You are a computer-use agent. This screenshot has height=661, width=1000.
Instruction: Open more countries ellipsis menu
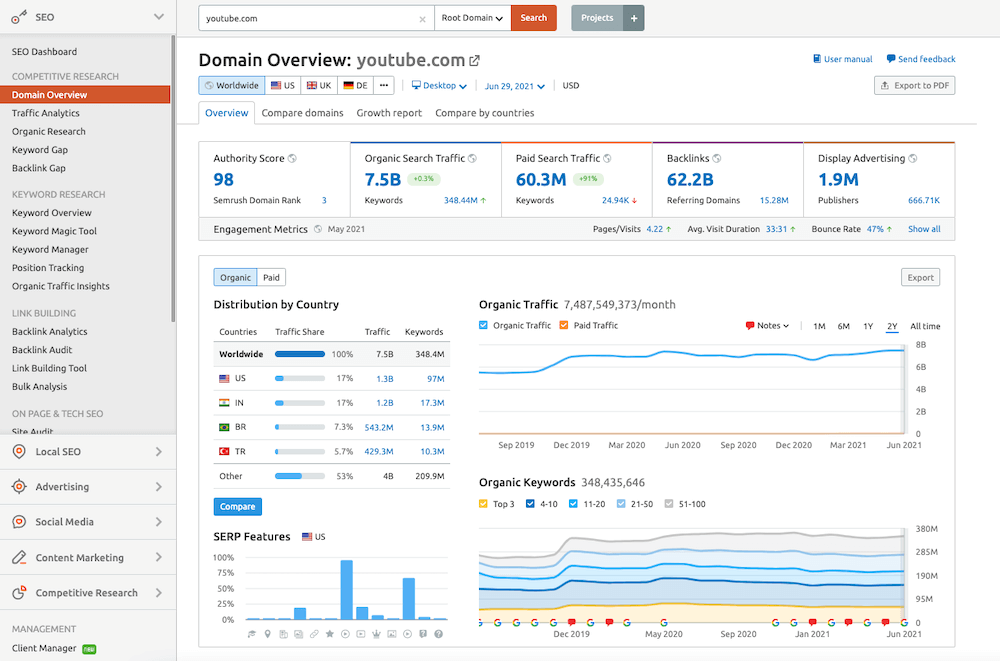(x=383, y=85)
